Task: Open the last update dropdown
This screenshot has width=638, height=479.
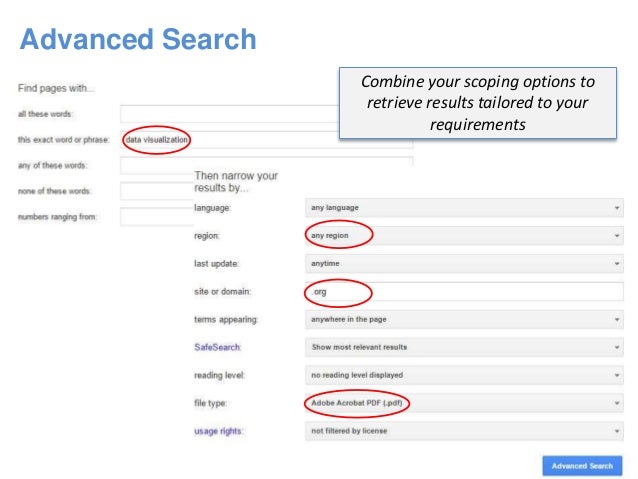Action: (x=463, y=264)
